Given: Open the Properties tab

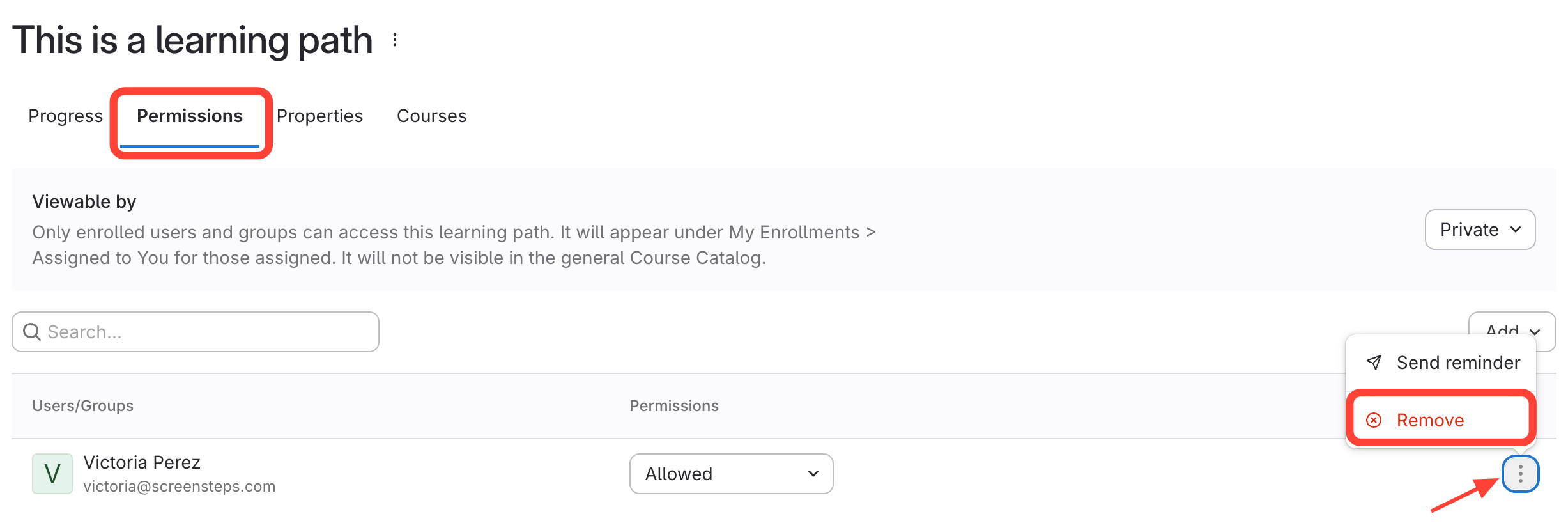Looking at the screenshot, I should point(319,116).
